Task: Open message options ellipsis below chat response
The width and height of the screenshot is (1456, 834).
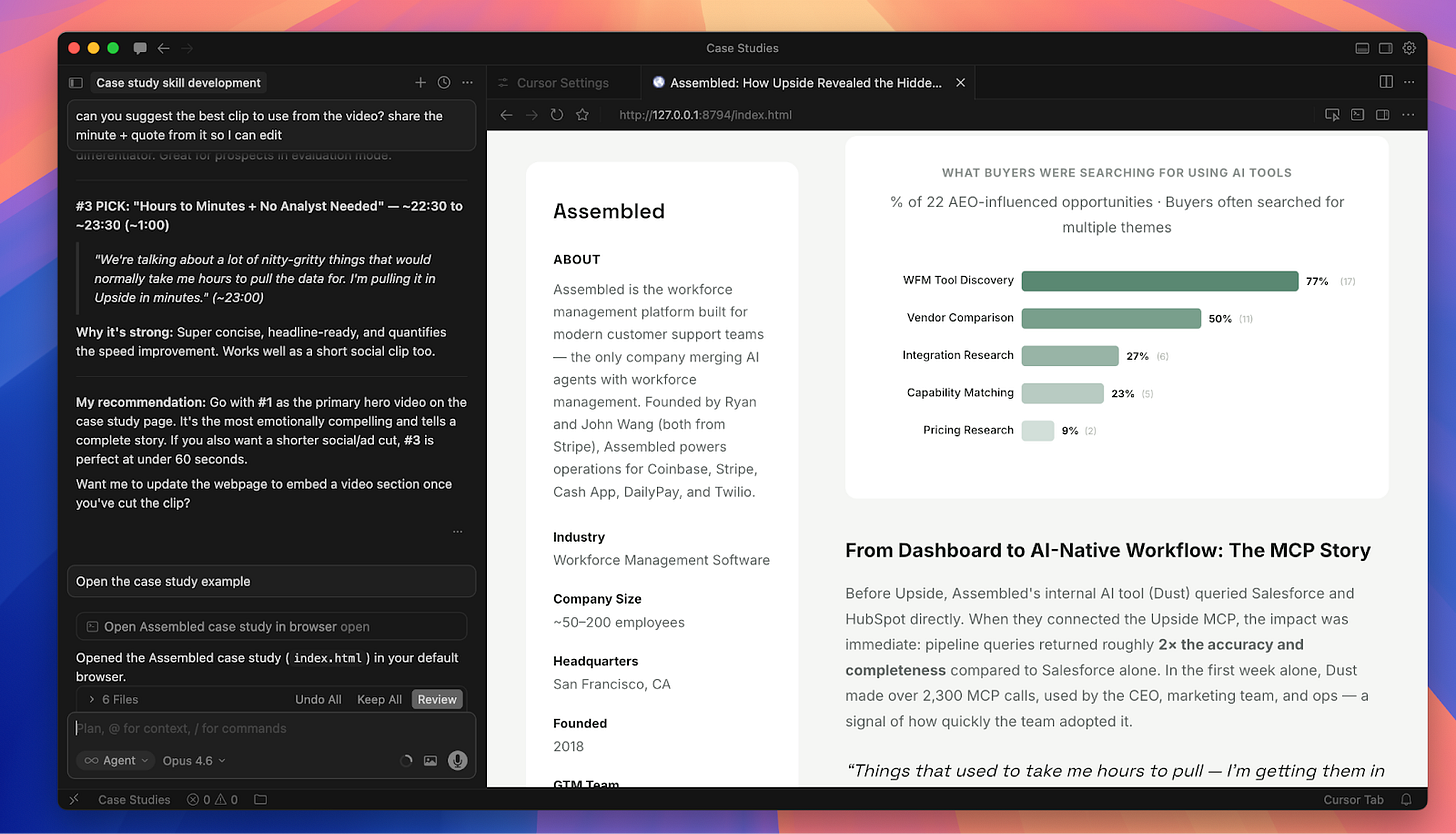Action: (457, 532)
